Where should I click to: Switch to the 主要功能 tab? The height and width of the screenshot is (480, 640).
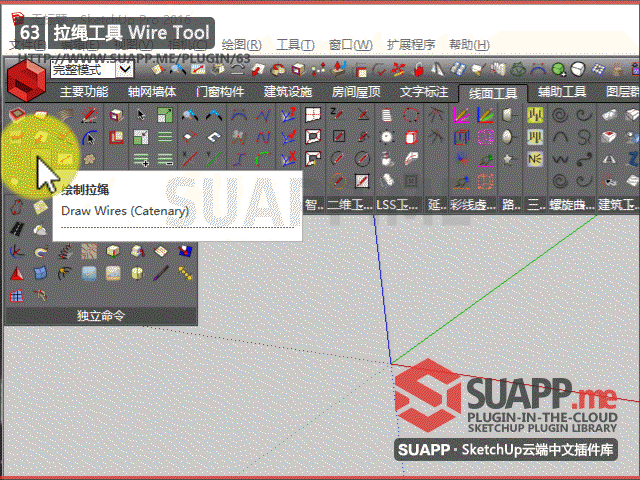84,92
